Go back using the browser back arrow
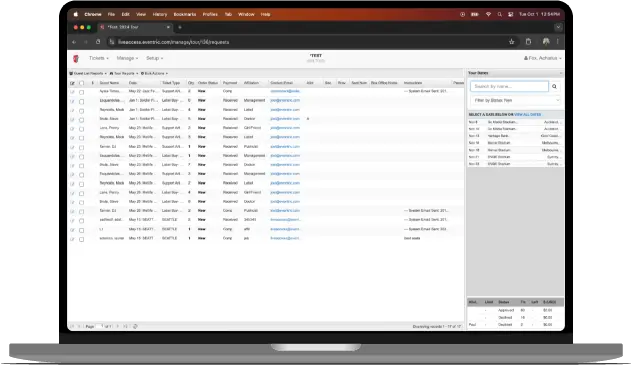This screenshot has width=632, height=366. click(74, 42)
